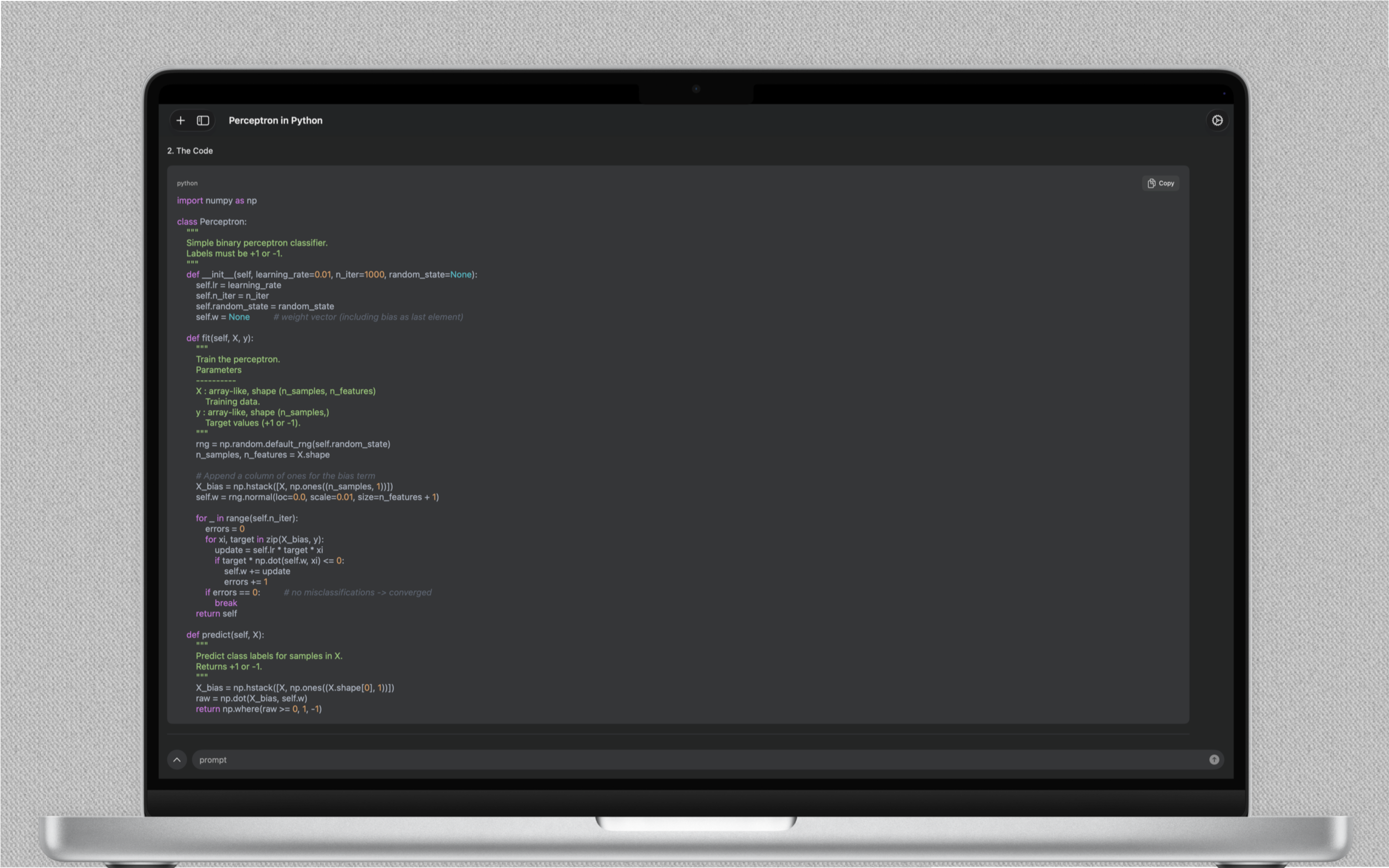Click the 'import numpy as np' line

(x=217, y=200)
